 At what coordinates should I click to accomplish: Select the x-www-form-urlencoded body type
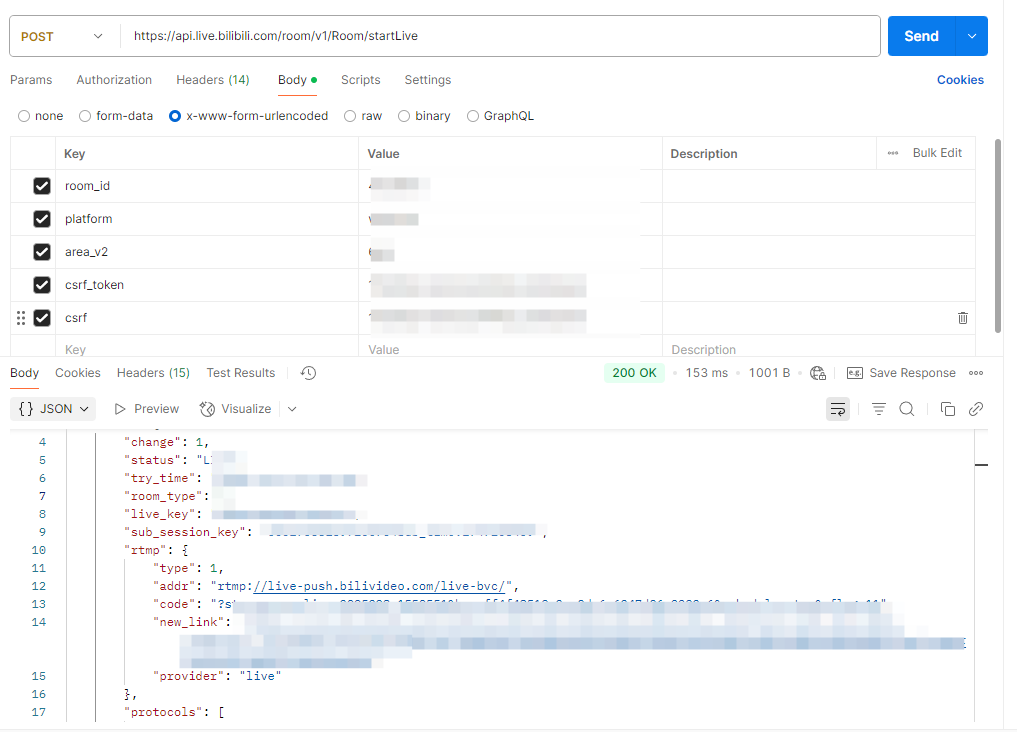click(174, 116)
